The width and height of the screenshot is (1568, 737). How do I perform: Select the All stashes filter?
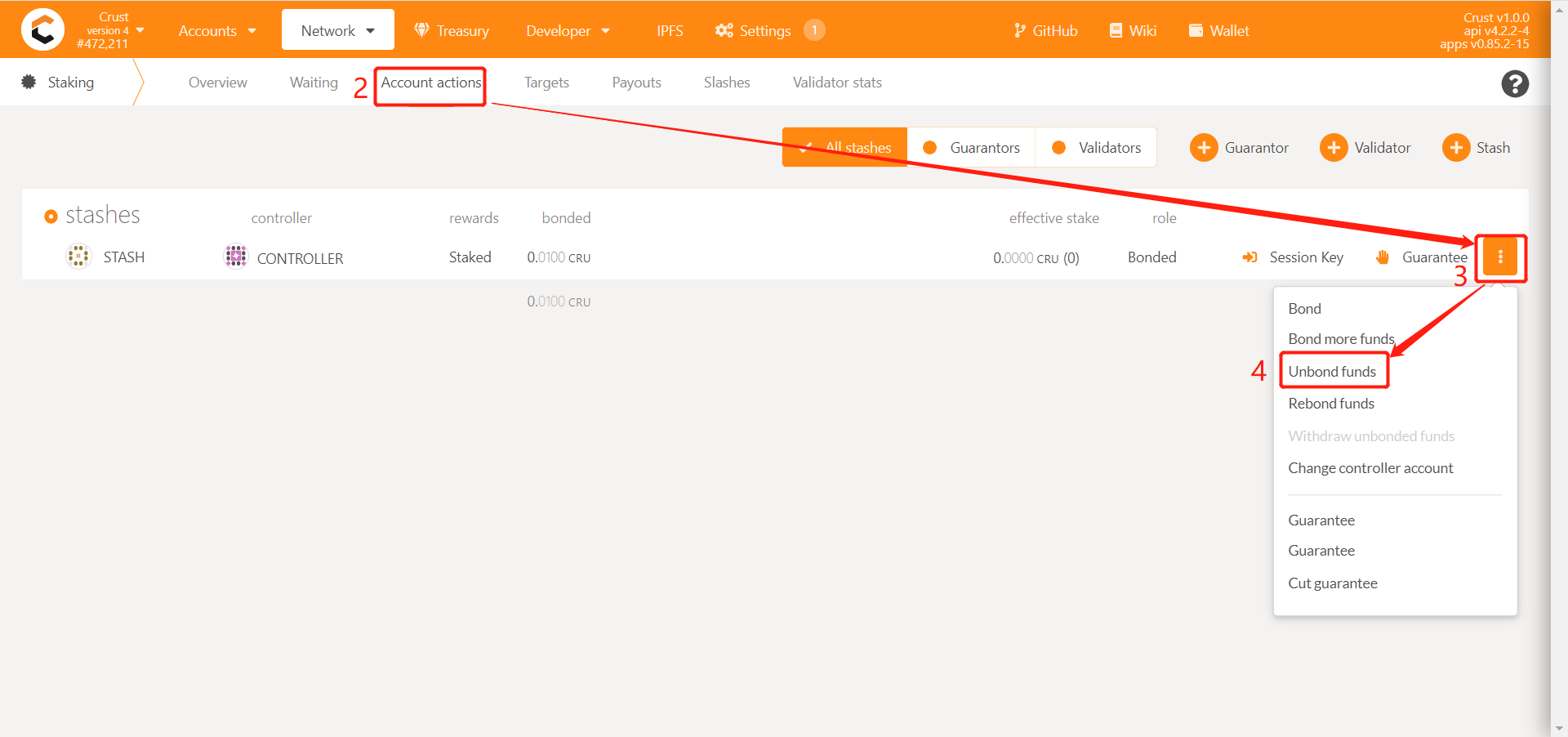pyautogui.click(x=844, y=147)
